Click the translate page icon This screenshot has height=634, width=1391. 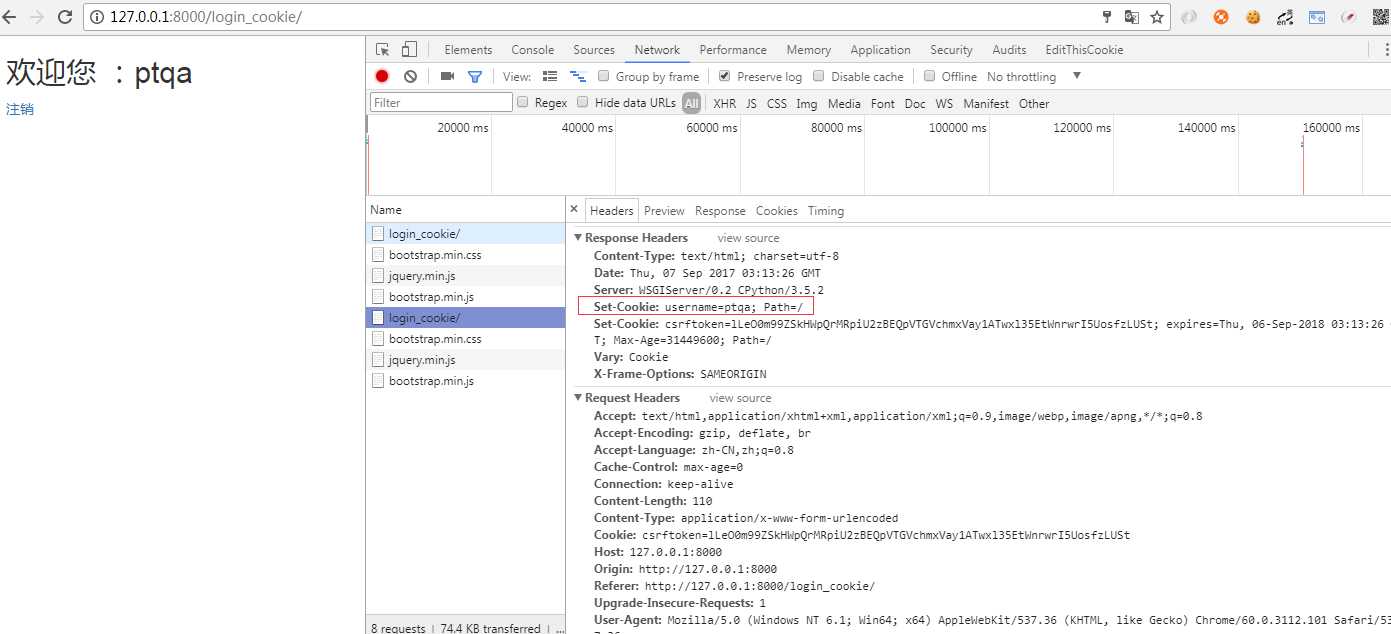1132,17
